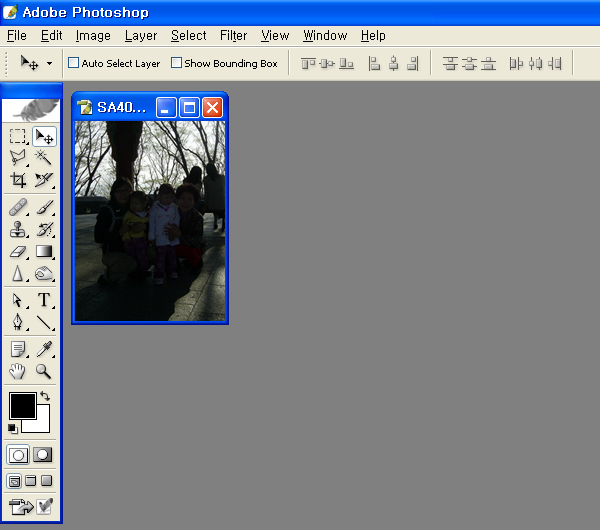Select the Eraser tool
Viewport: 600px width, 530px height.
[18, 251]
